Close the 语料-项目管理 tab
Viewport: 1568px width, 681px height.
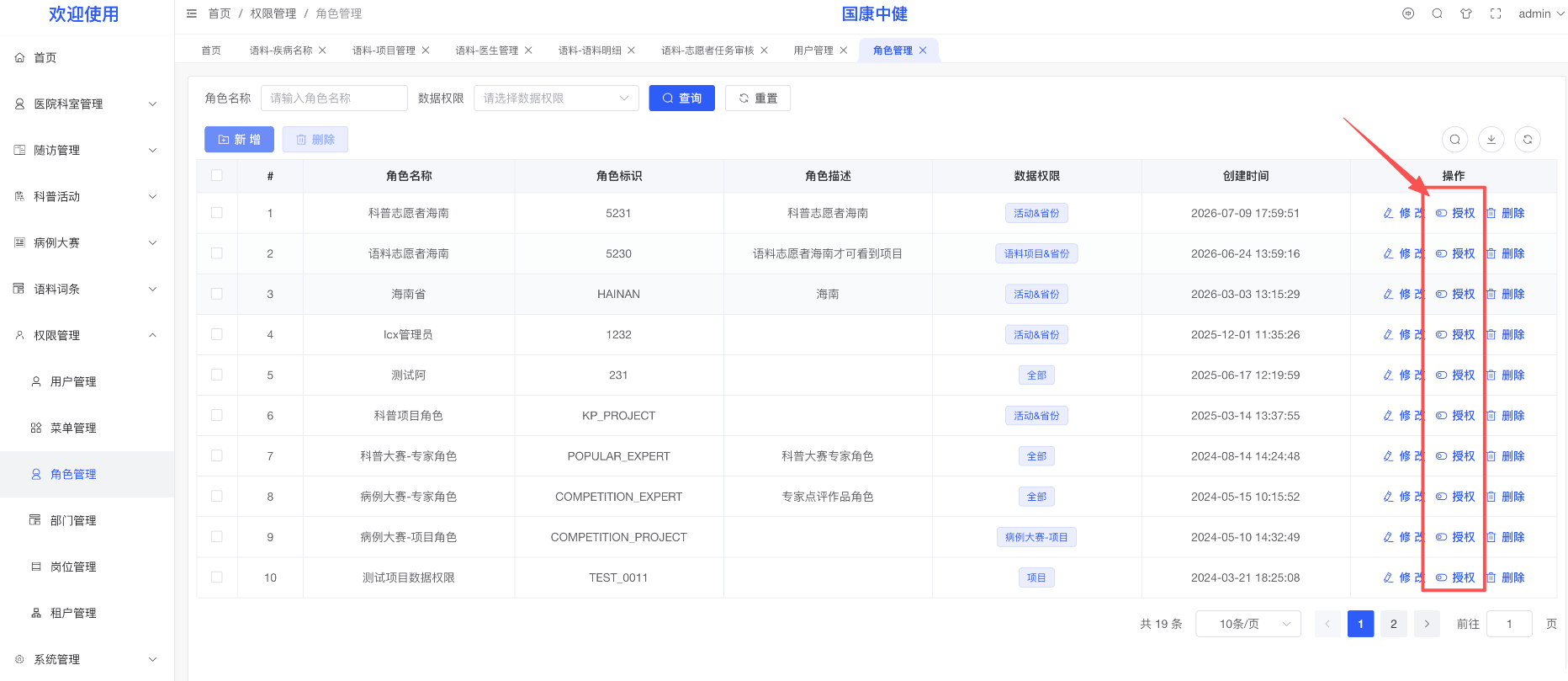click(x=426, y=51)
